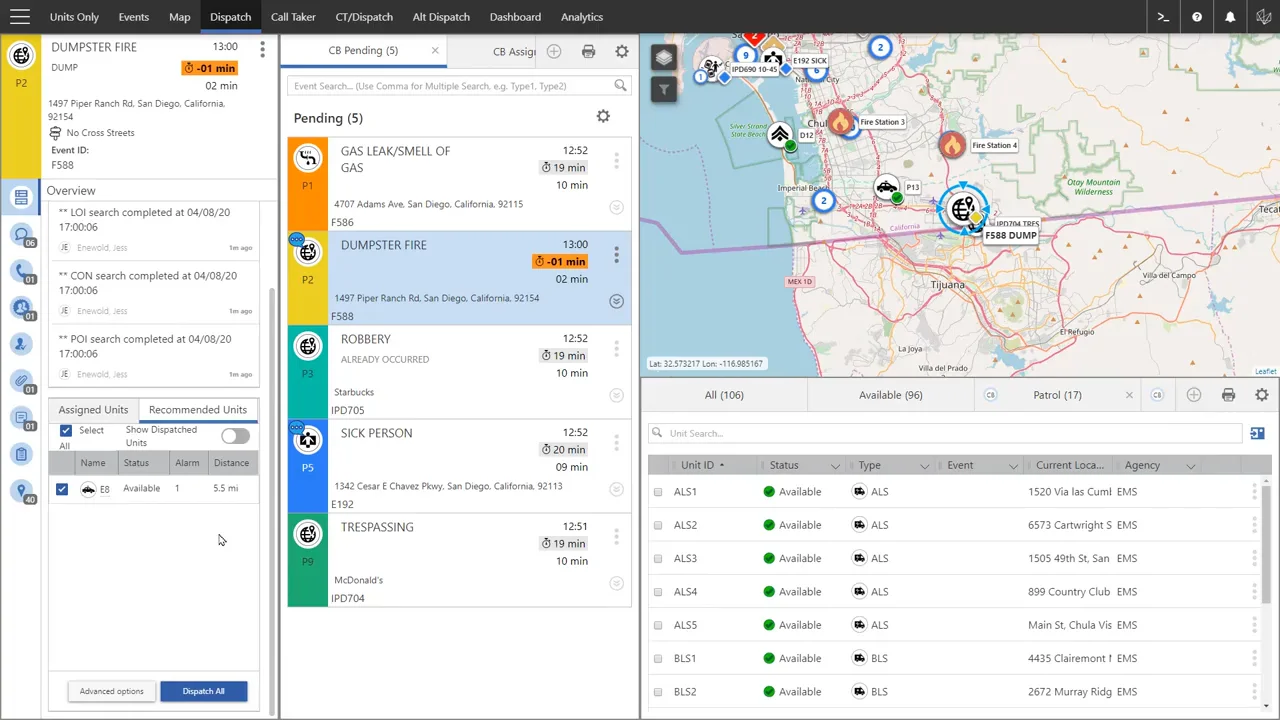1280x720 pixels.
Task: Add a new units panel tab
Action: [x=1194, y=395]
